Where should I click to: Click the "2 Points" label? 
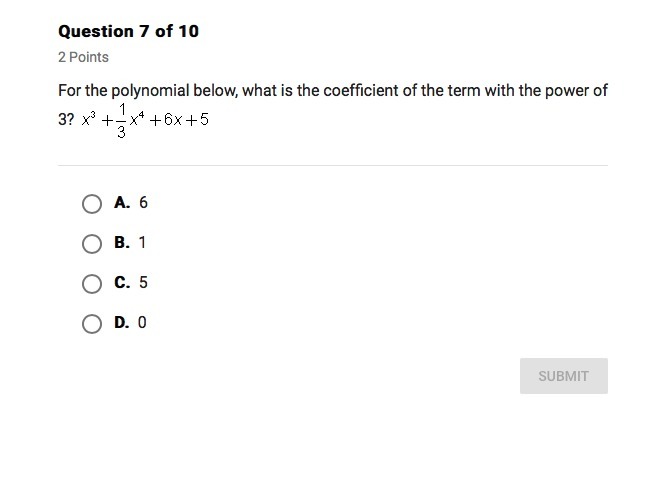click(83, 57)
